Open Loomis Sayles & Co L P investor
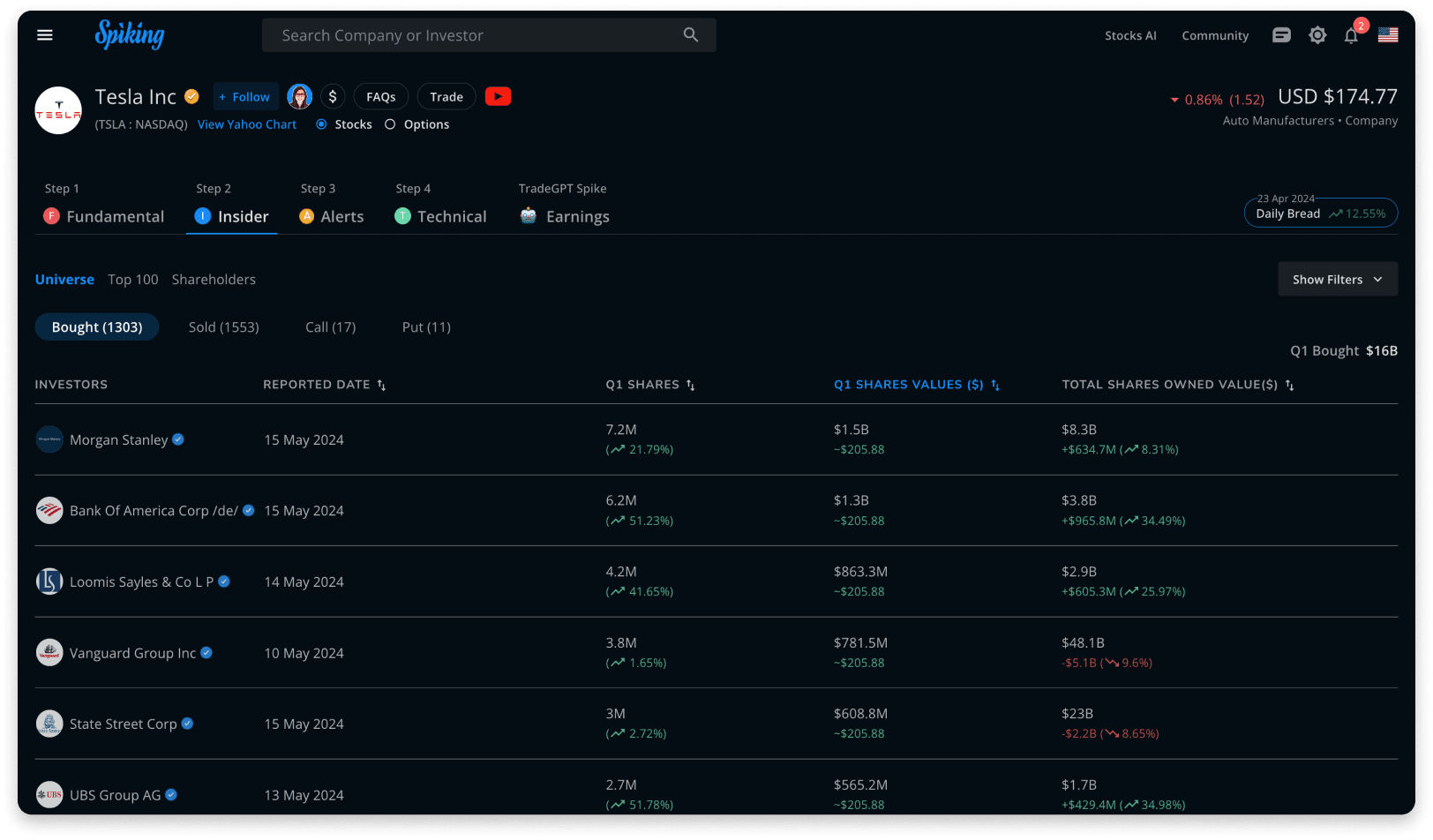Image resolution: width=1433 pixels, height=840 pixels. (x=141, y=581)
